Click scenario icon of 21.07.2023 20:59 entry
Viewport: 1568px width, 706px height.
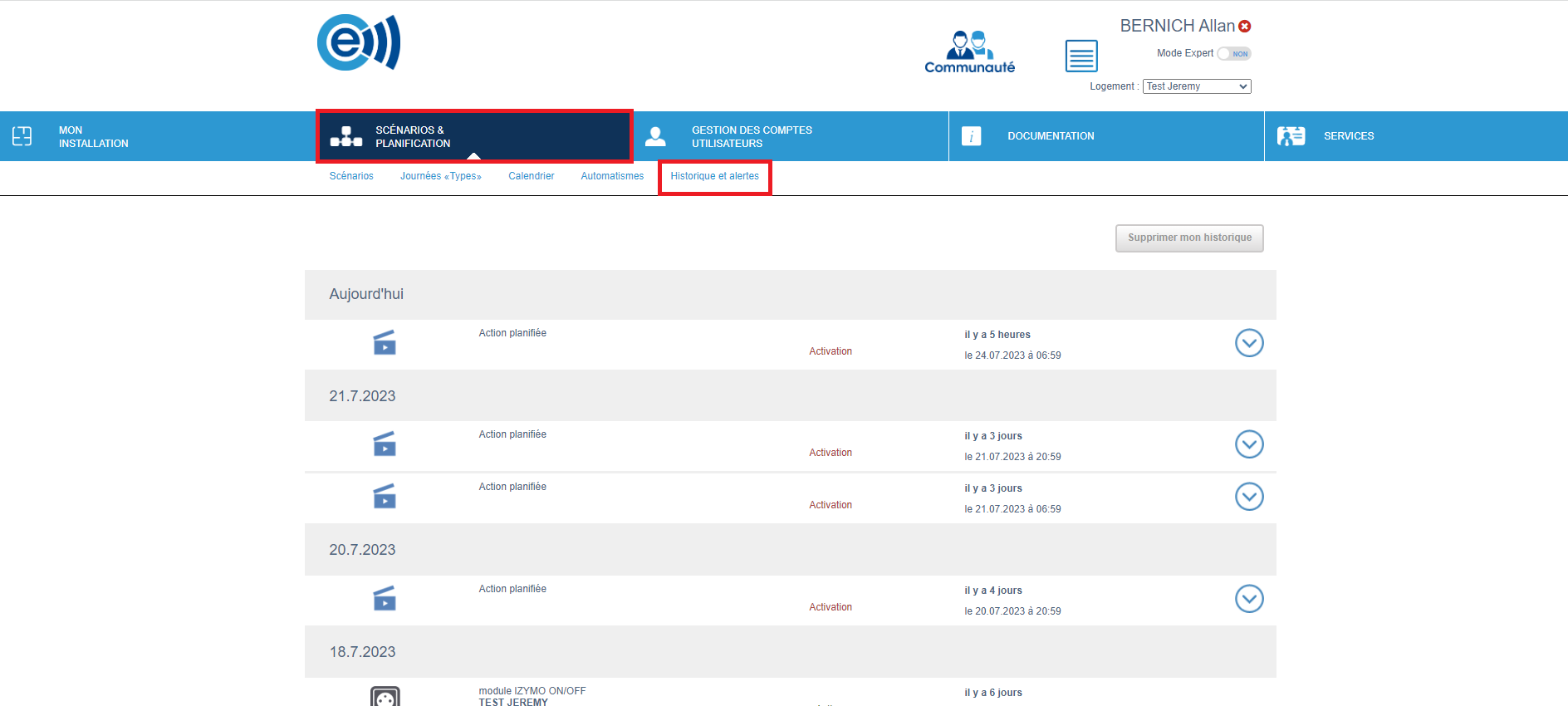point(385,444)
